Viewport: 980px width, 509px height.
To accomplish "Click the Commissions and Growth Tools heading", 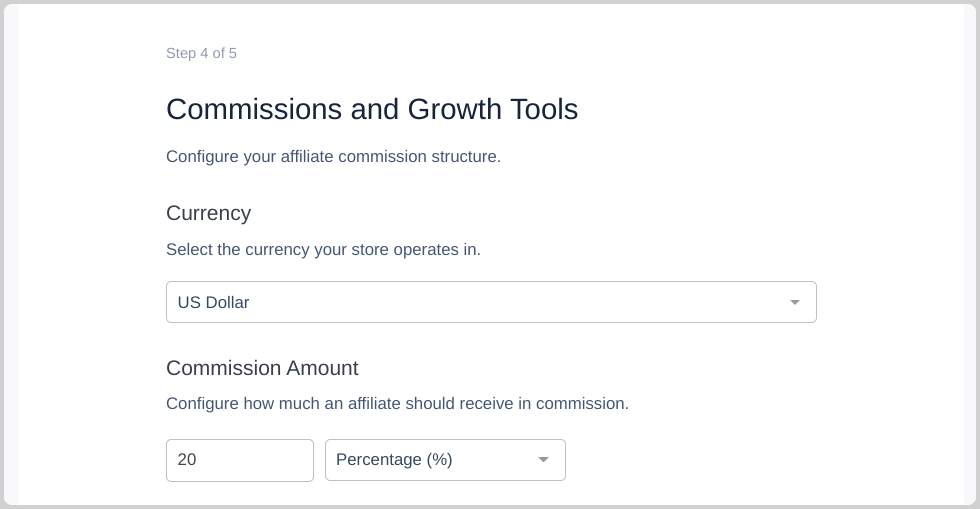I will (x=372, y=109).
